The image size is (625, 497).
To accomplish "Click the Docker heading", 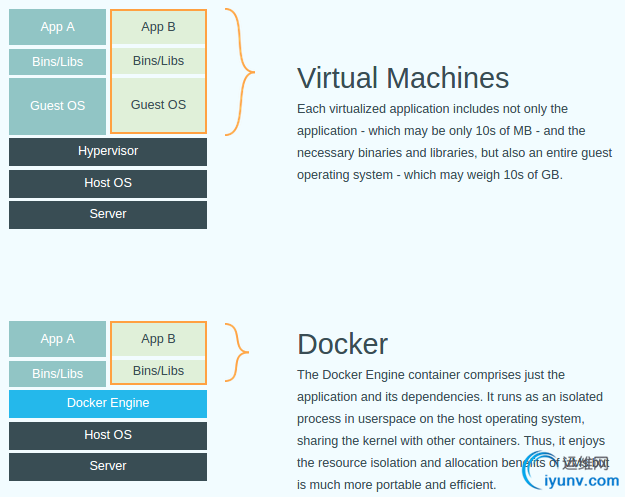I will 342,344.
